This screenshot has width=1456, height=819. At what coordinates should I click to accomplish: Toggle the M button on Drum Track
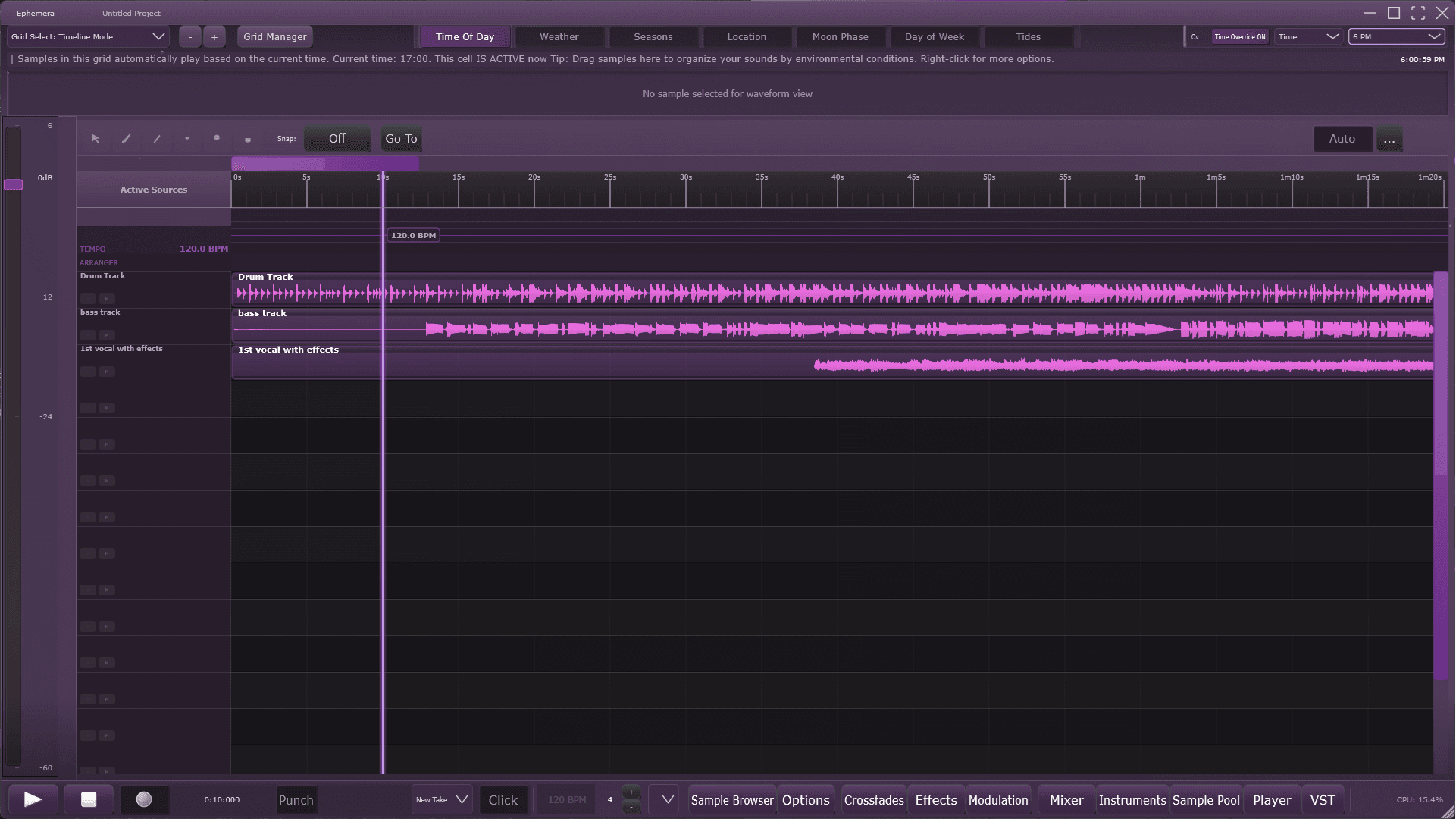(107, 299)
